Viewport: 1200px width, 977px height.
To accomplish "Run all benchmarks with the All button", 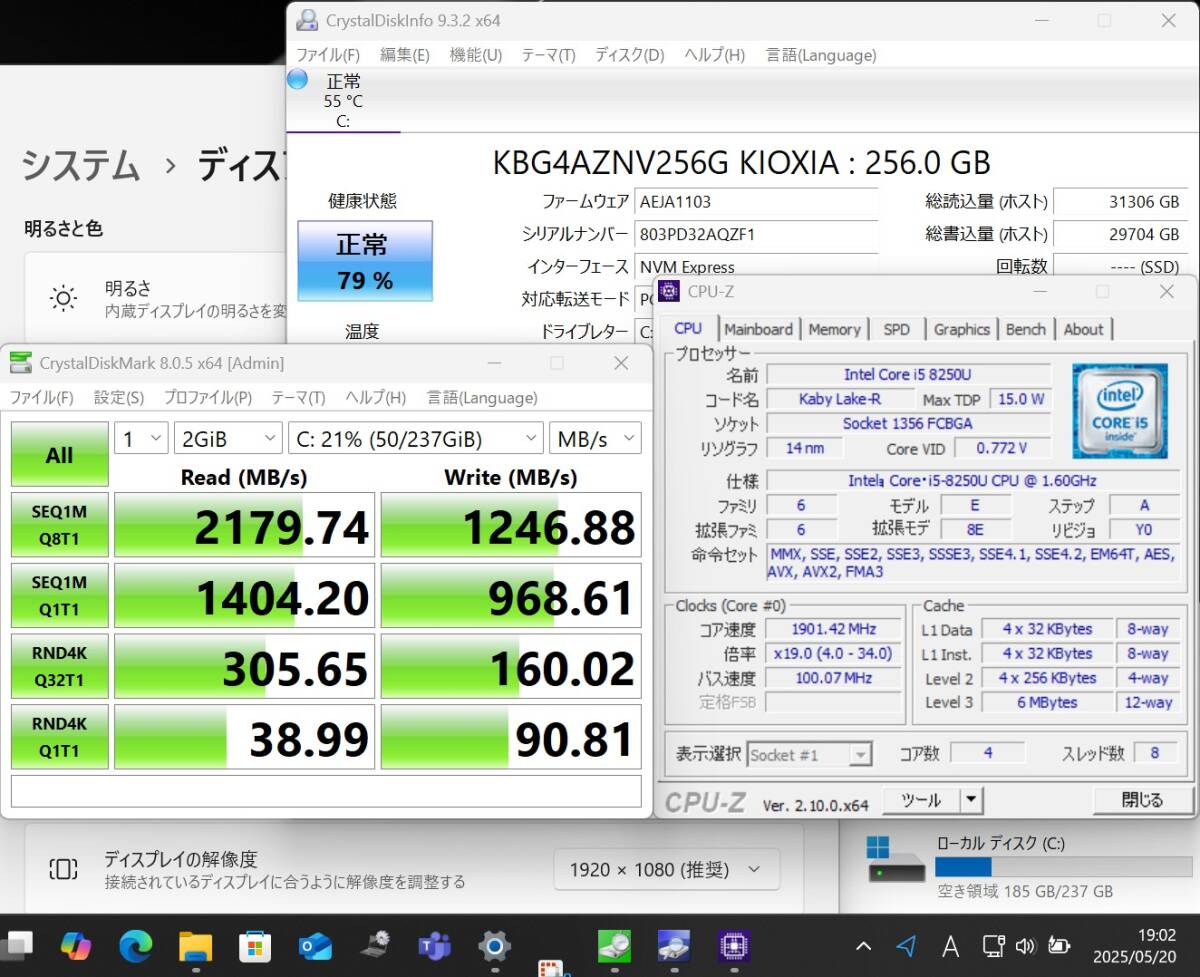I will 59,454.
